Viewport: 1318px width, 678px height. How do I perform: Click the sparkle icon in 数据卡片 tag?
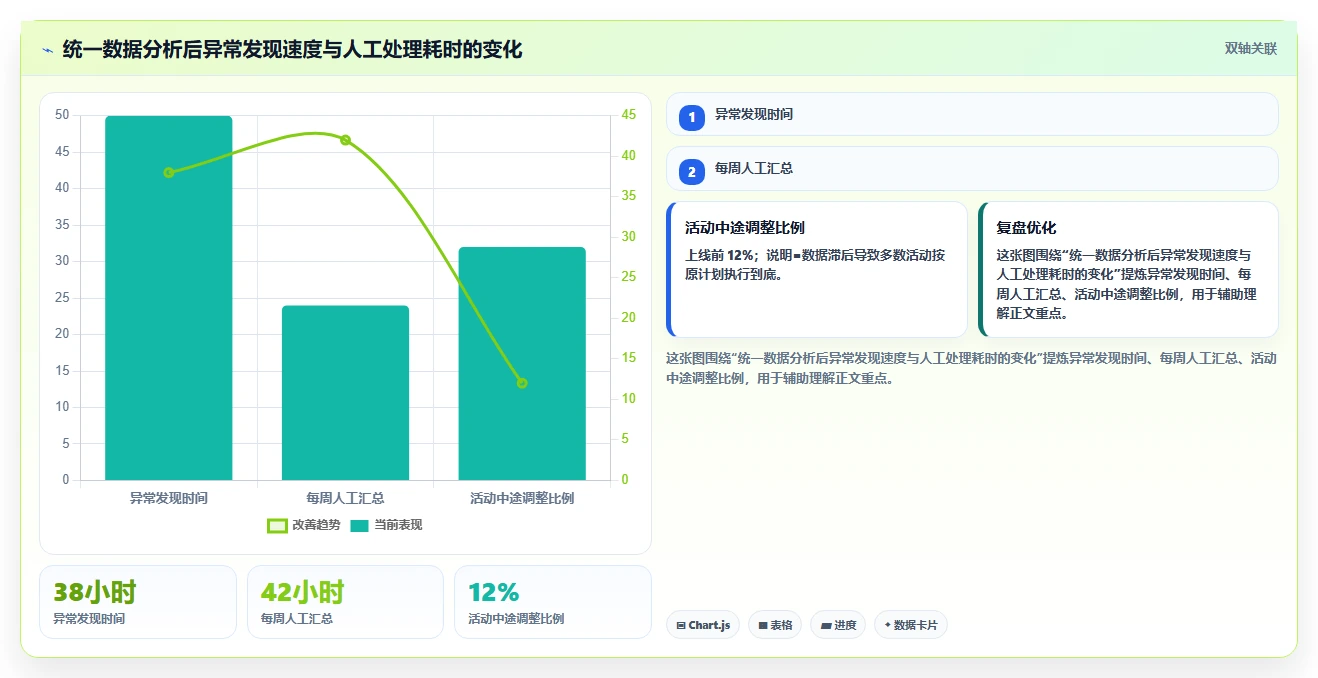coord(888,625)
